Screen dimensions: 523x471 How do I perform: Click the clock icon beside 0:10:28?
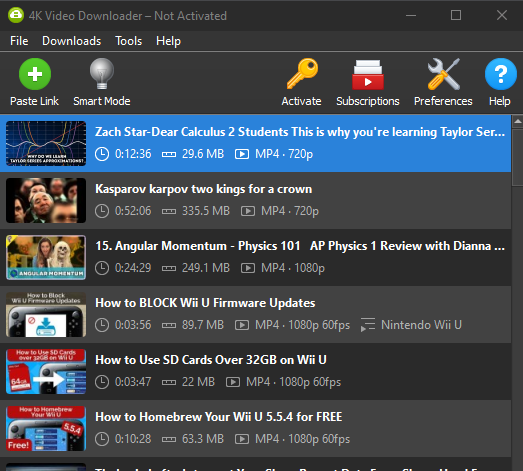pos(102,439)
